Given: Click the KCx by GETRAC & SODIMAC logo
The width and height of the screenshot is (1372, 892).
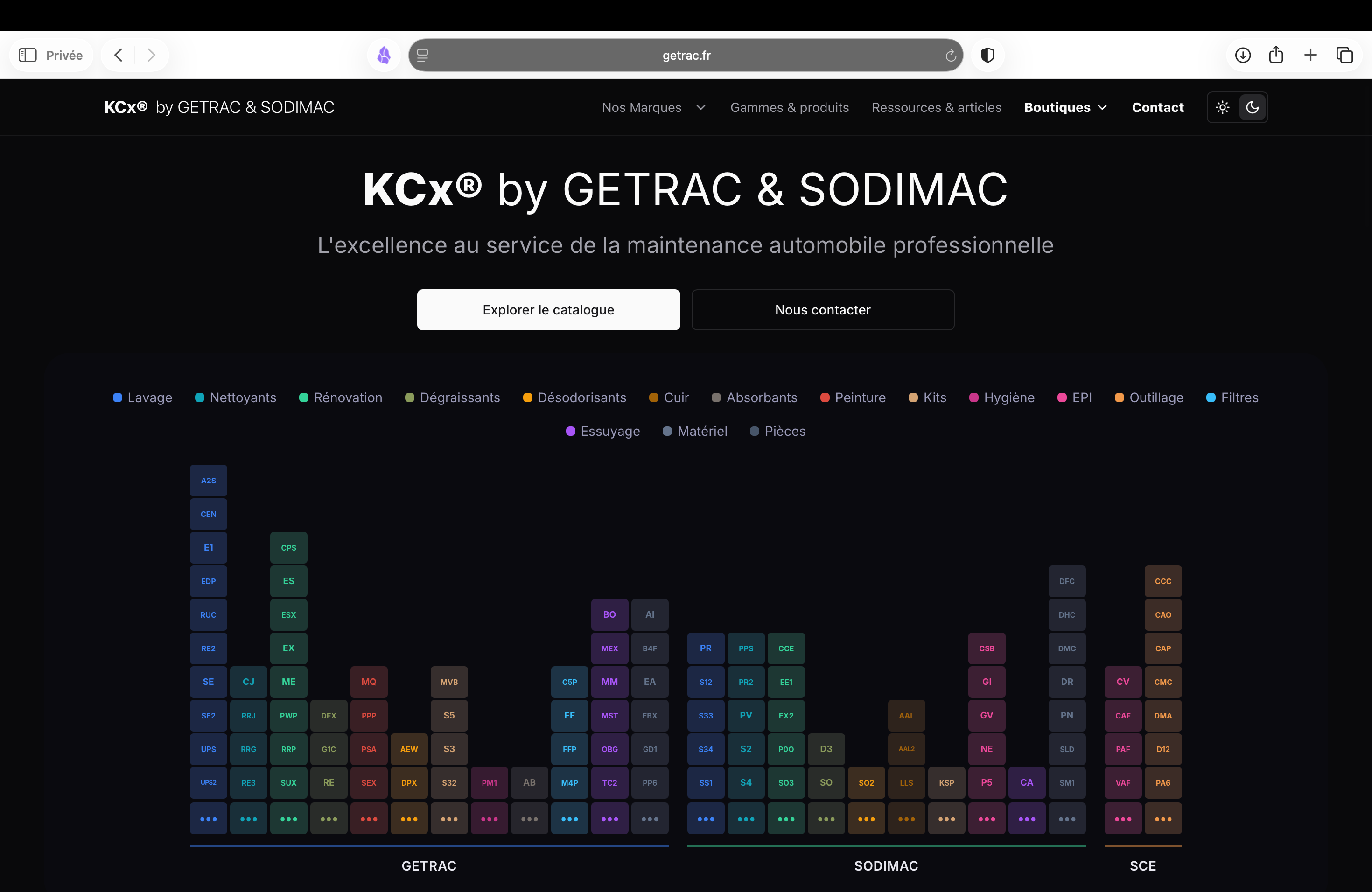Looking at the screenshot, I should click(219, 108).
